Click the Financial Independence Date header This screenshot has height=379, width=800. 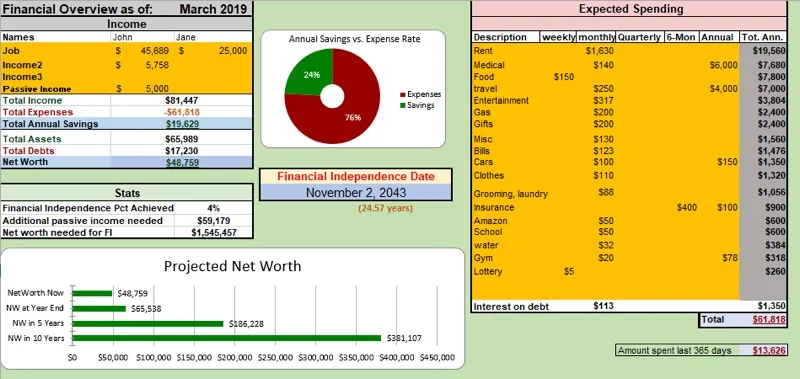click(356, 176)
